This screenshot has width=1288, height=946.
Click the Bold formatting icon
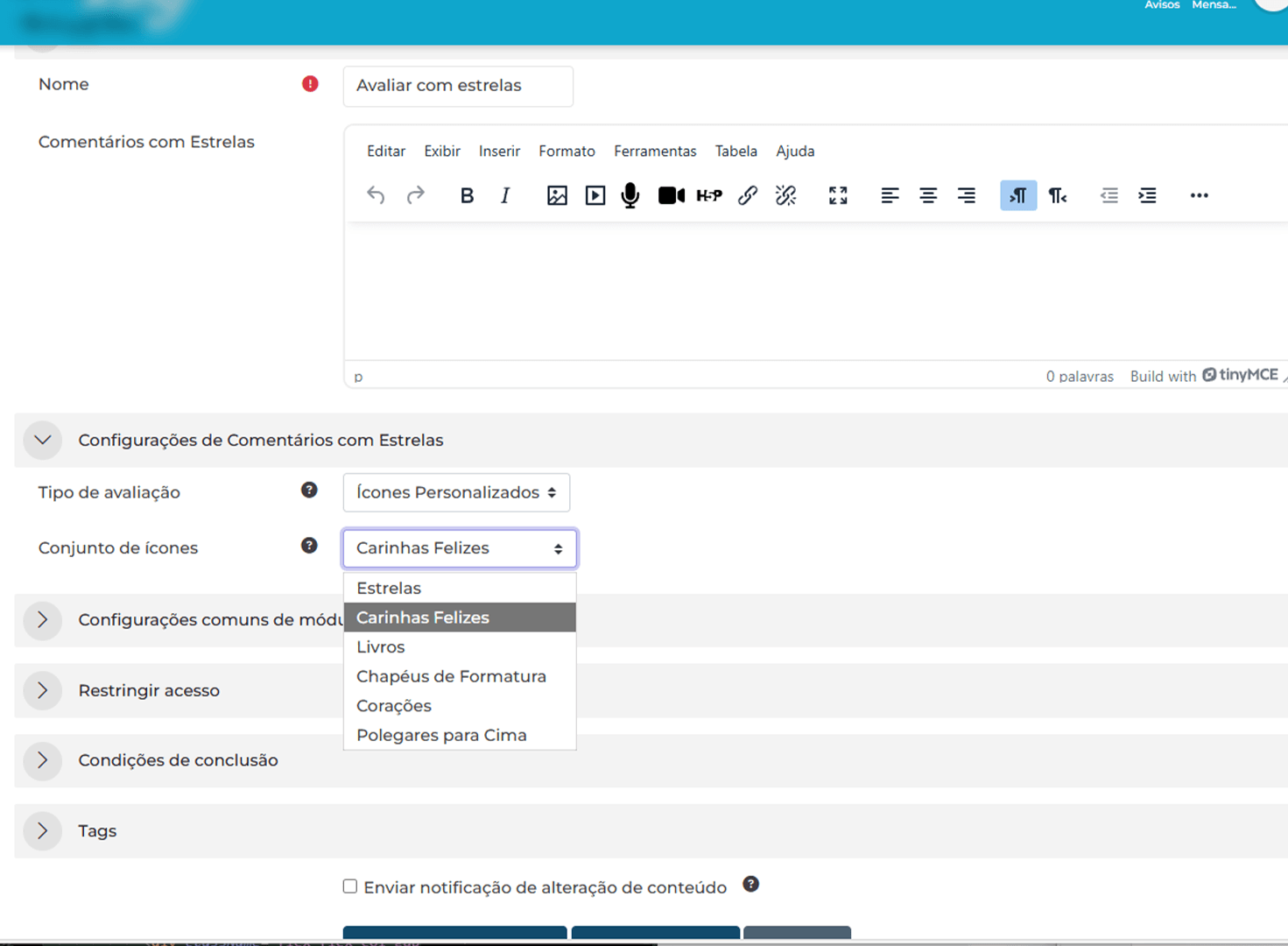click(467, 195)
